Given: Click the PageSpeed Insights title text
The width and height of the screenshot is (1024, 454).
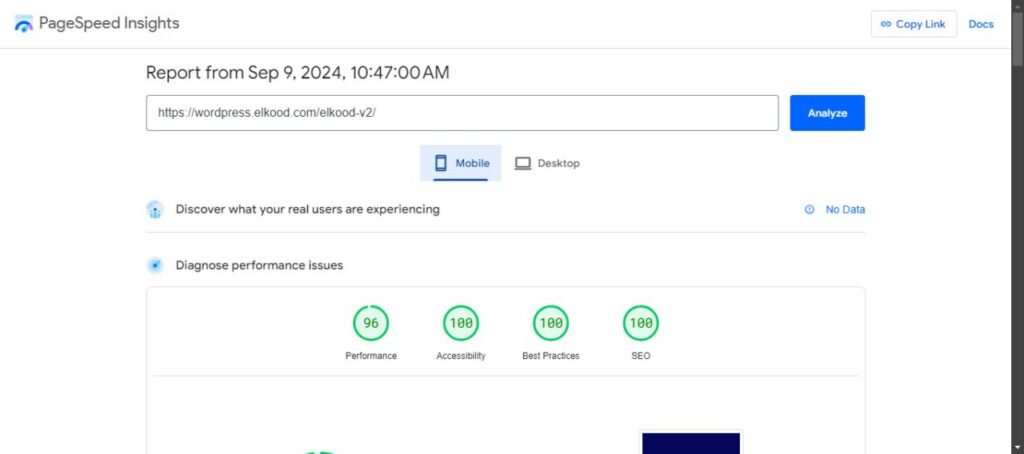Looking at the screenshot, I should (110, 23).
